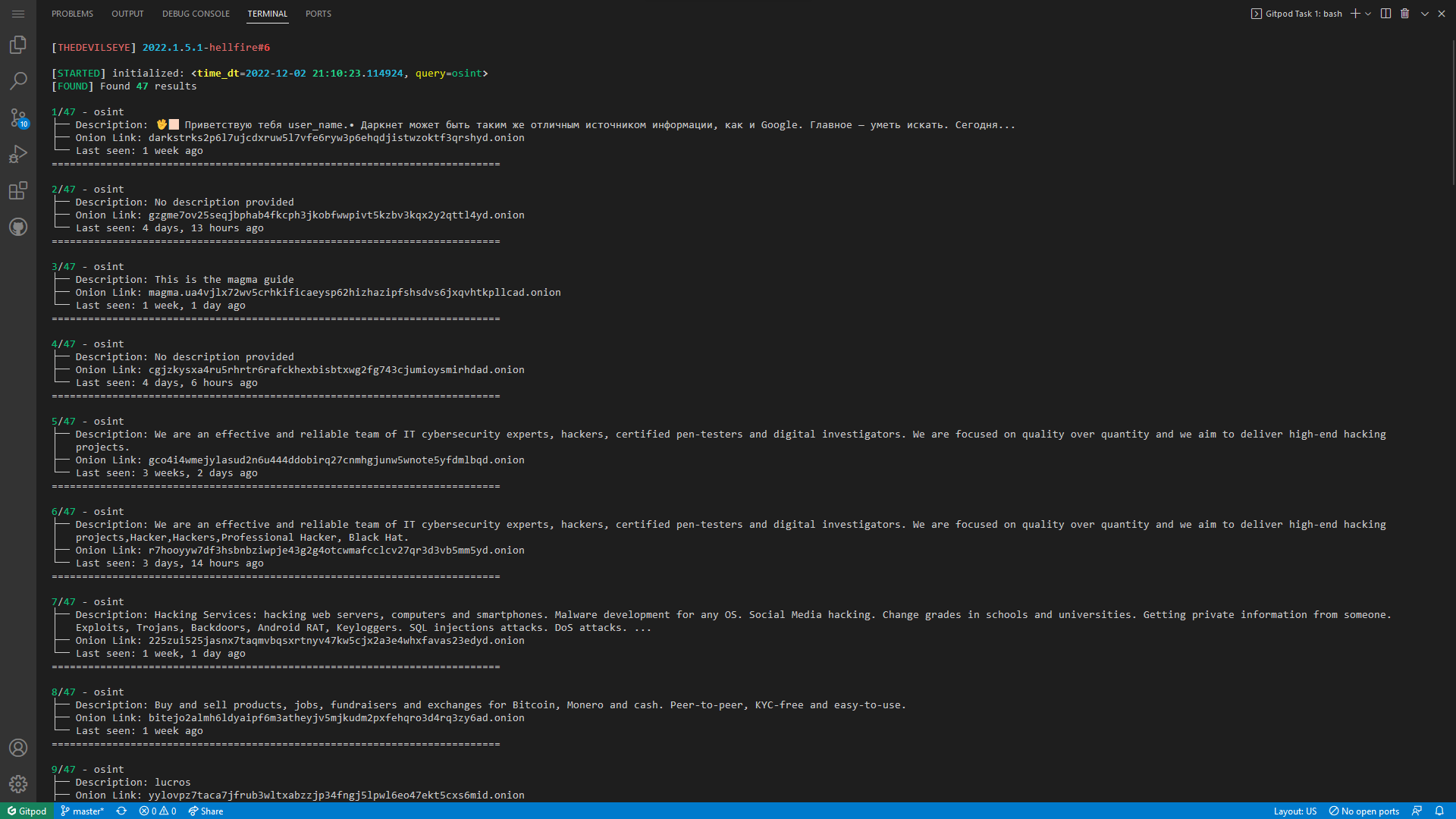Click 'Last seen: 4 days, 13 hours ago'
Image resolution: width=1456 pixels, height=819 pixels.
[x=169, y=228]
